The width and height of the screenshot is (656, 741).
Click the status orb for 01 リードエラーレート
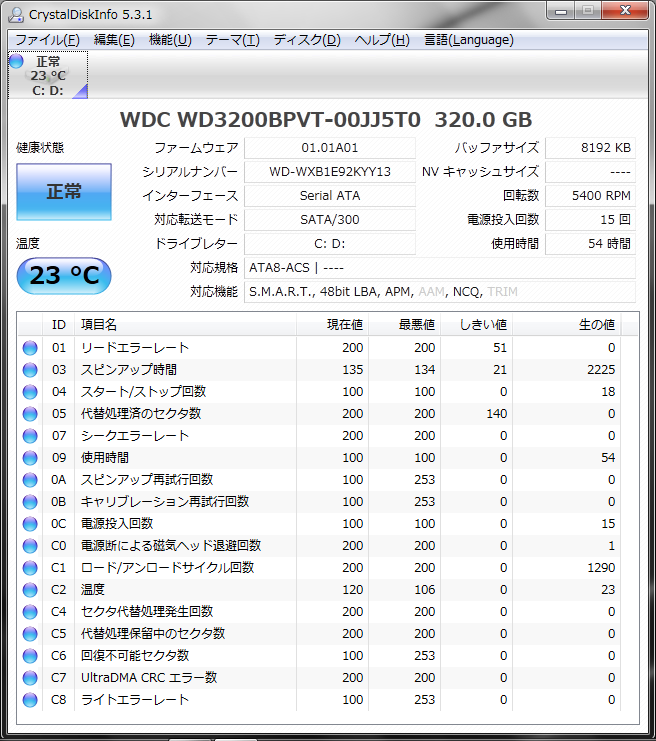pos(30,348)
